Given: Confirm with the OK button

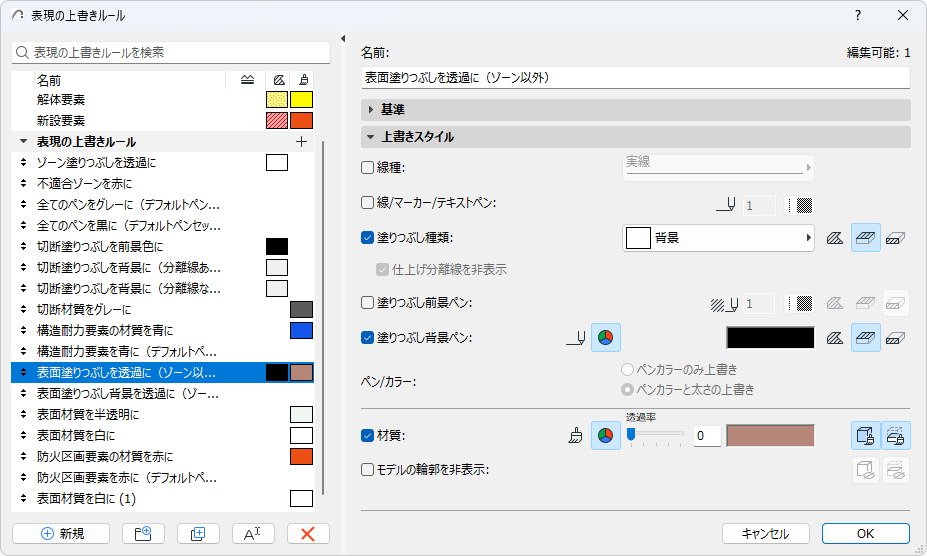Looking at the screenshot, I should pyautogui.click(x=866, y=534).
